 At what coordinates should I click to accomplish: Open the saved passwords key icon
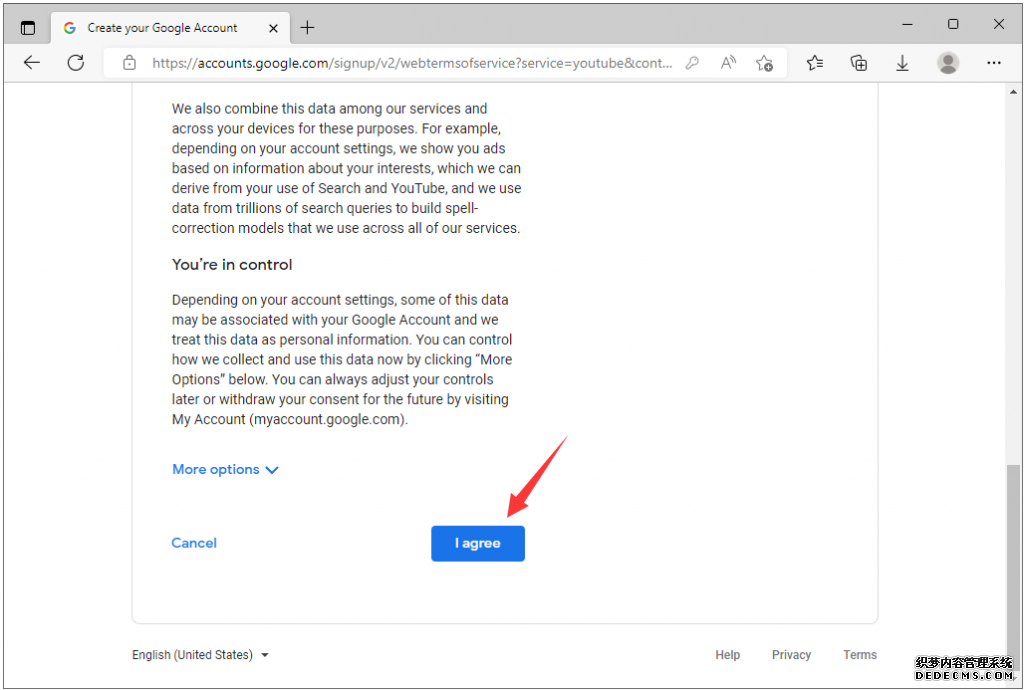click(692, 63)
